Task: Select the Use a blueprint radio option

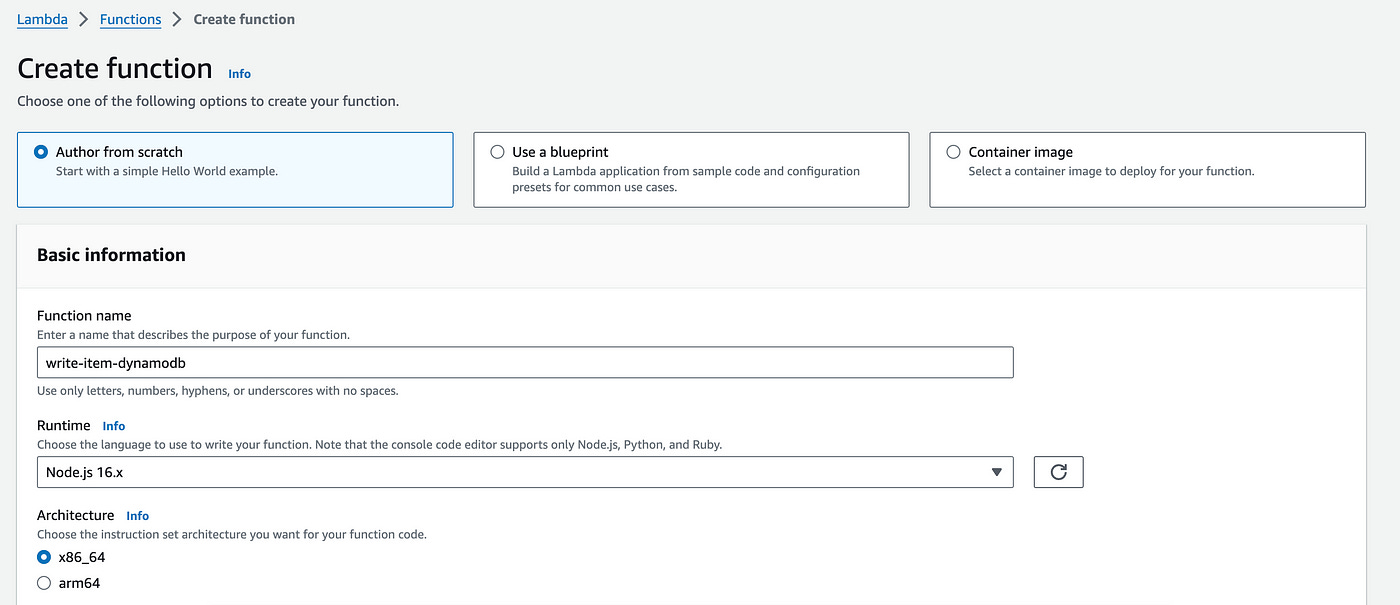Action: [497, 152]
